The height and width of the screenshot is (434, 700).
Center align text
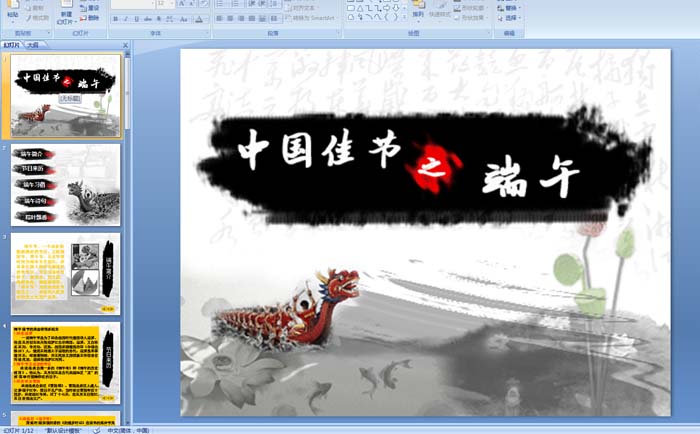pyautogui.click(x=230, y=18)
